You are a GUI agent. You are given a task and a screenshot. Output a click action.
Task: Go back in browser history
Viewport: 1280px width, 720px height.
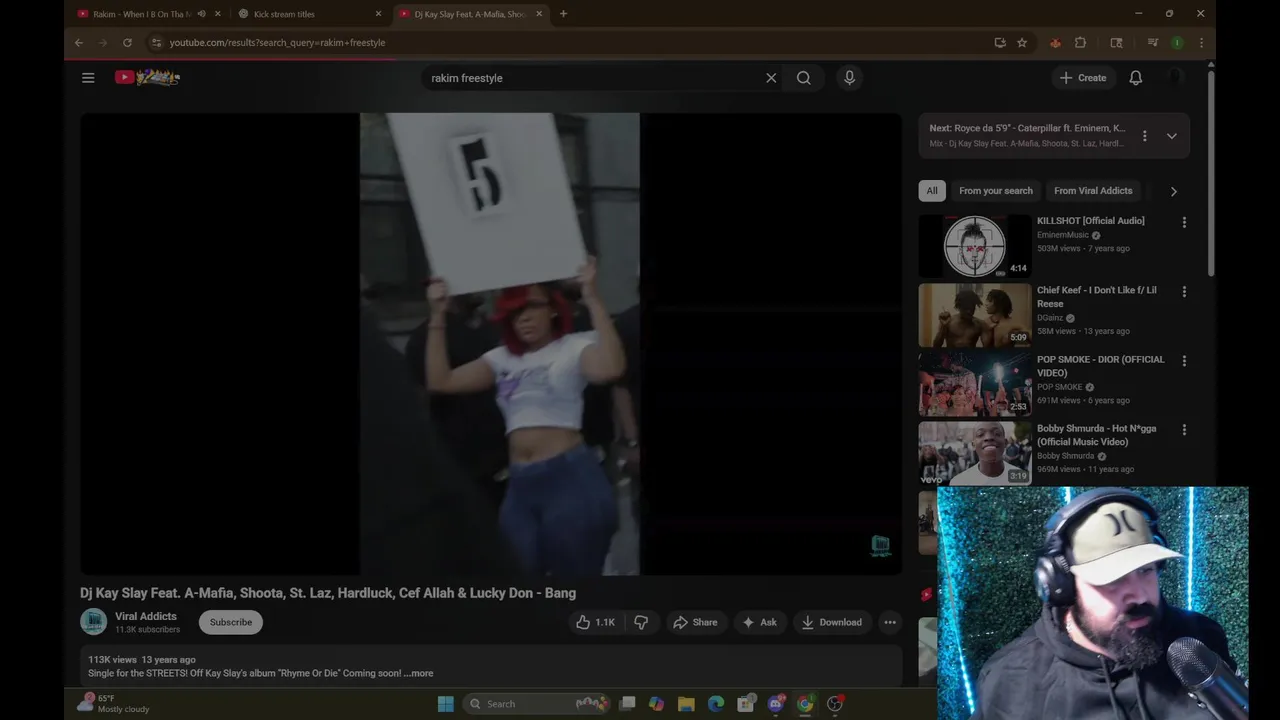pos(79,43)
